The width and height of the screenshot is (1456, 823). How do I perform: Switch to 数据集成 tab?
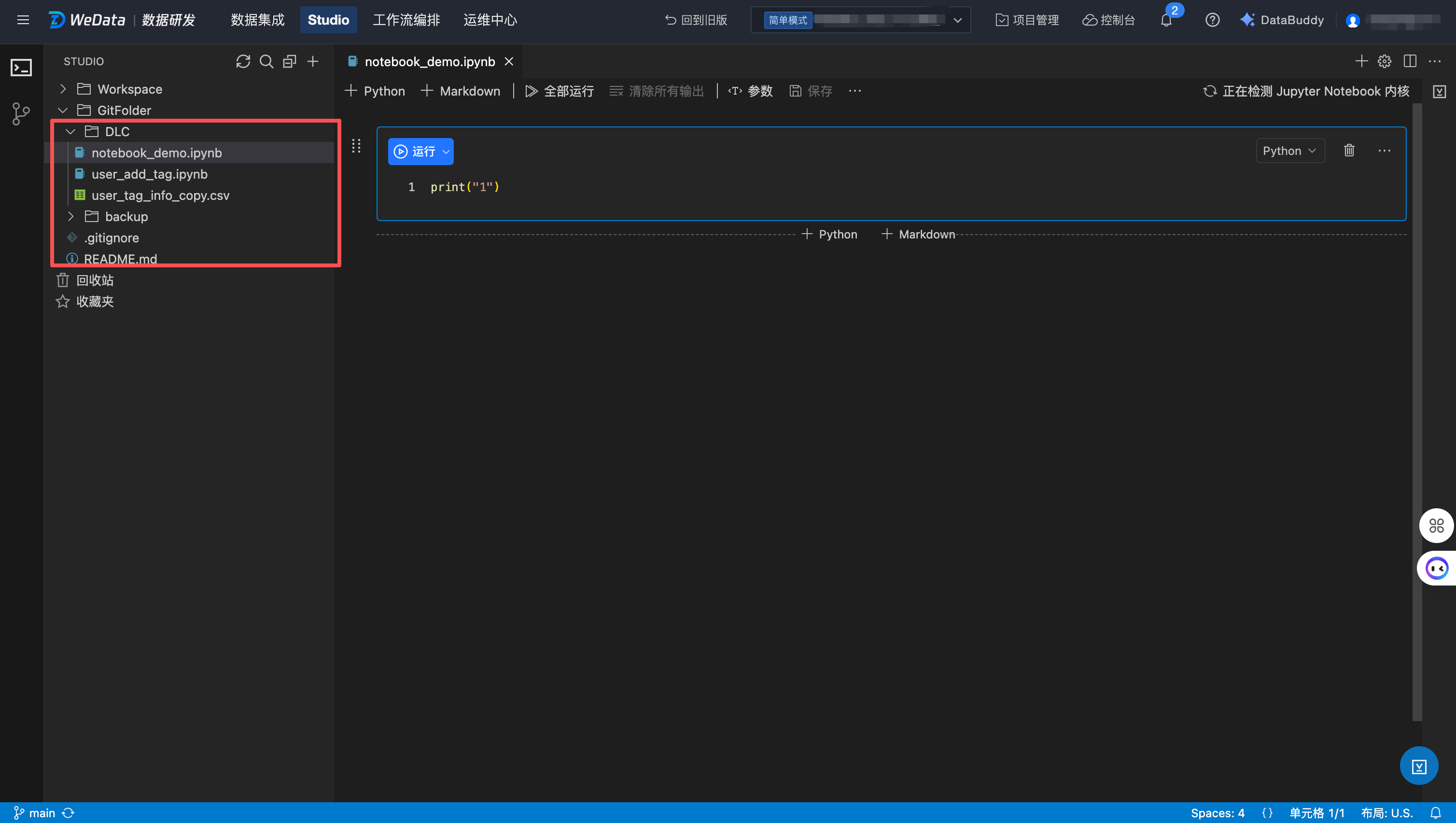[257, 20]
